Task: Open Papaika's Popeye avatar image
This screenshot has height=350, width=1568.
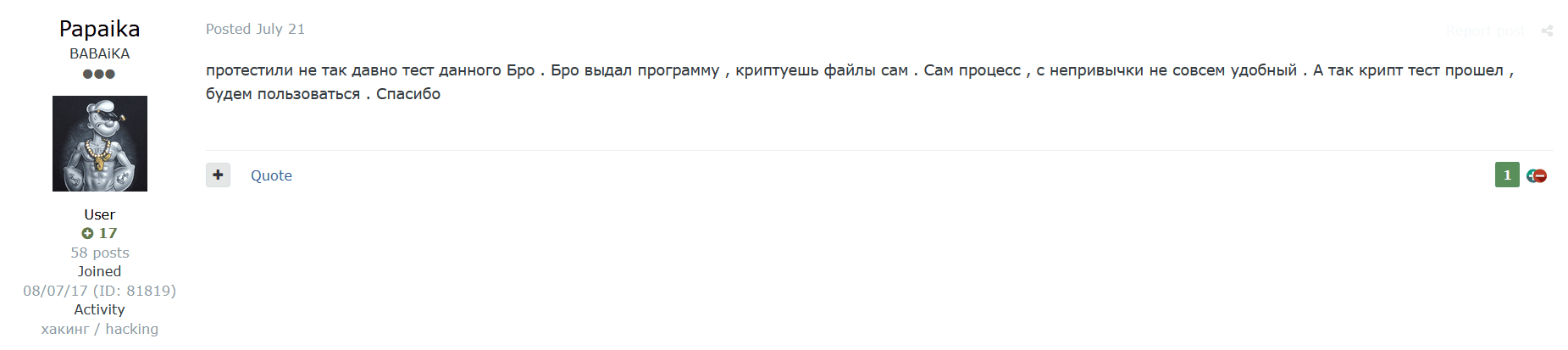Action: [100, 143]
